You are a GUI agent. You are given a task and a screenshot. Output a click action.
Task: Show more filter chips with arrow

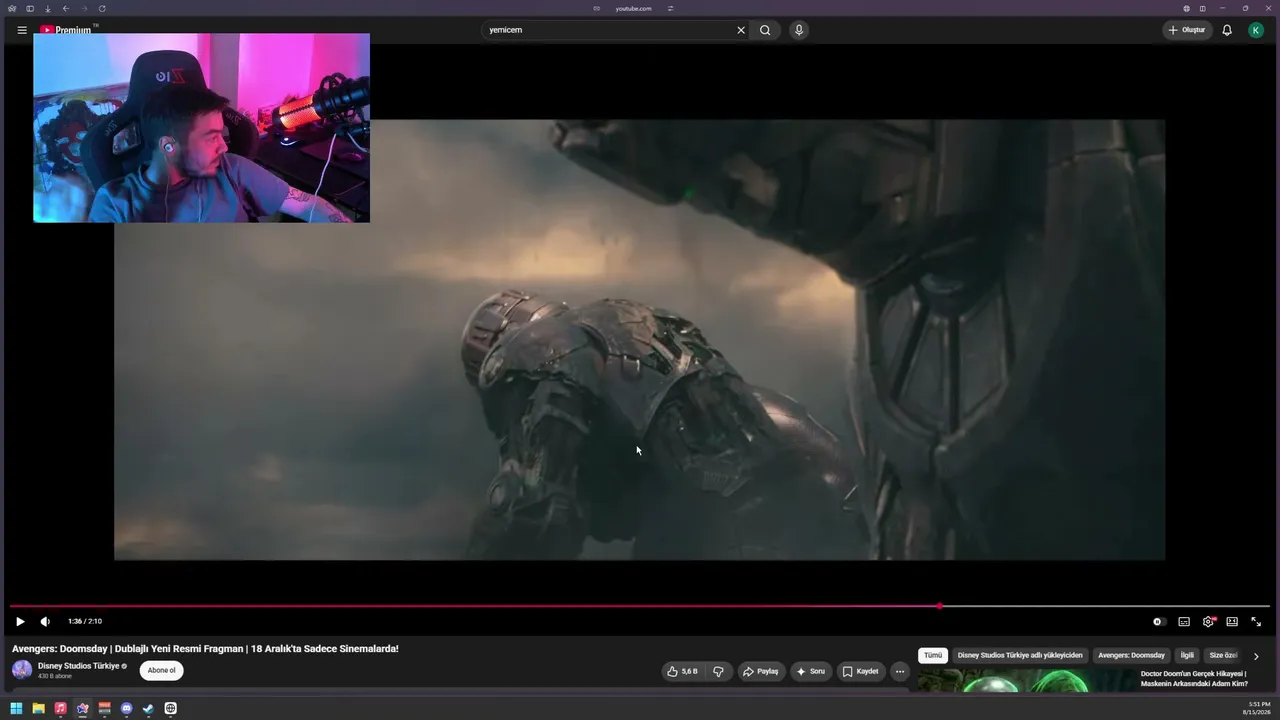[1256, 656]
